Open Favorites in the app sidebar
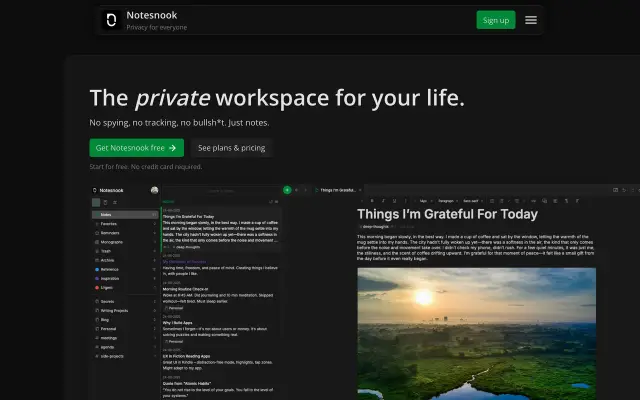The height and width of the screenshot is (400, 640). [x=125, y=224]
